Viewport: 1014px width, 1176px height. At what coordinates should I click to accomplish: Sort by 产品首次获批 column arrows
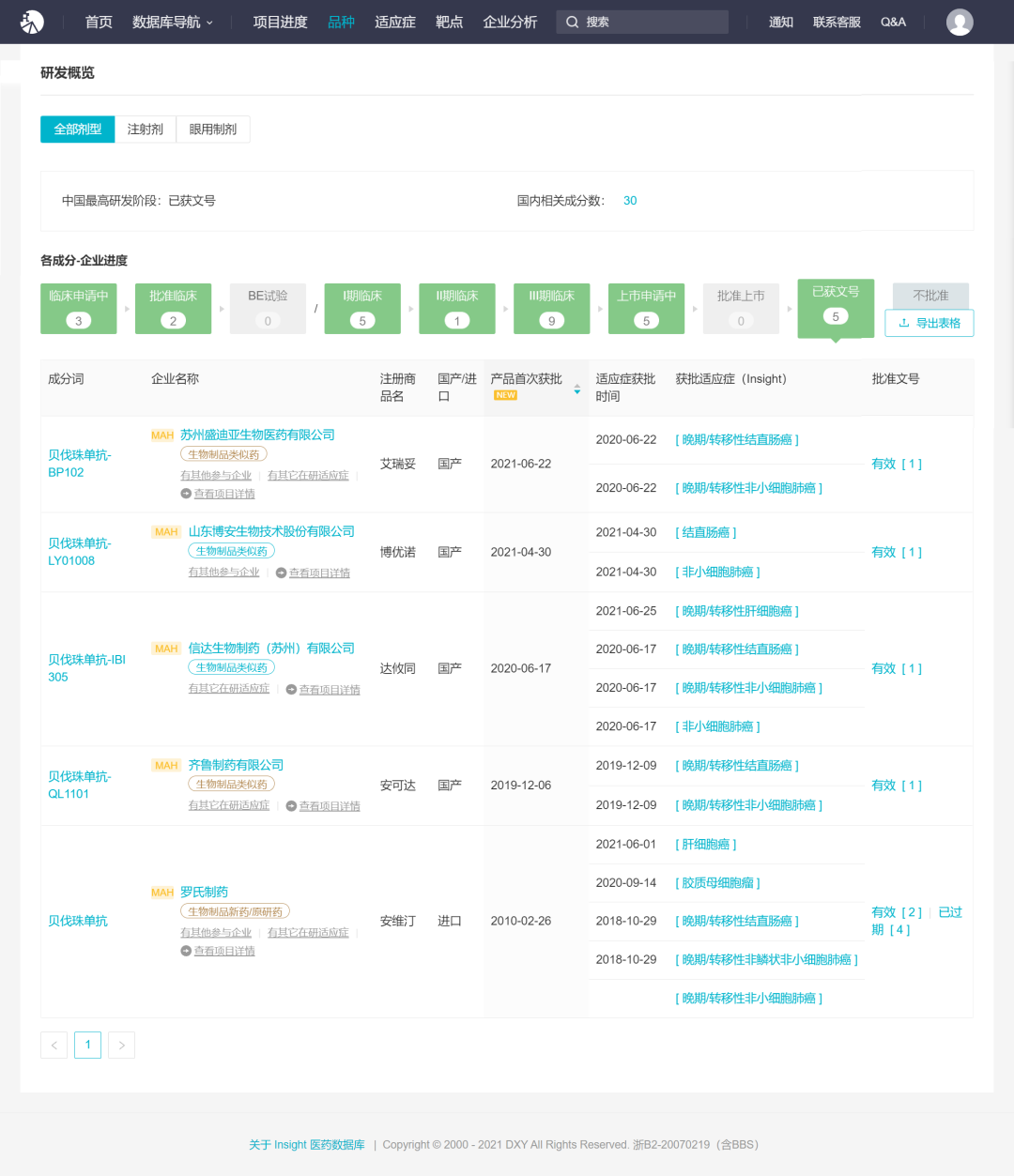coord(577,389)
